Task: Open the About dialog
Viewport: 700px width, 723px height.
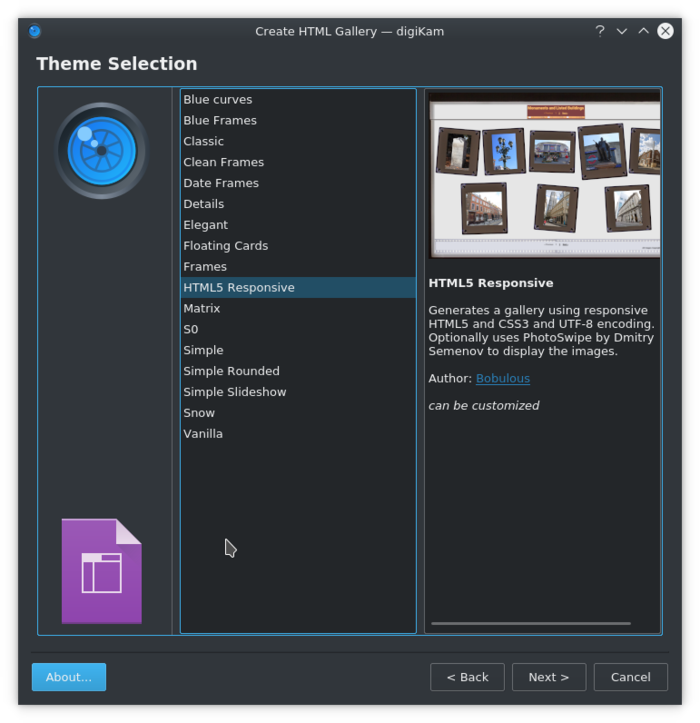Action: 69,677
